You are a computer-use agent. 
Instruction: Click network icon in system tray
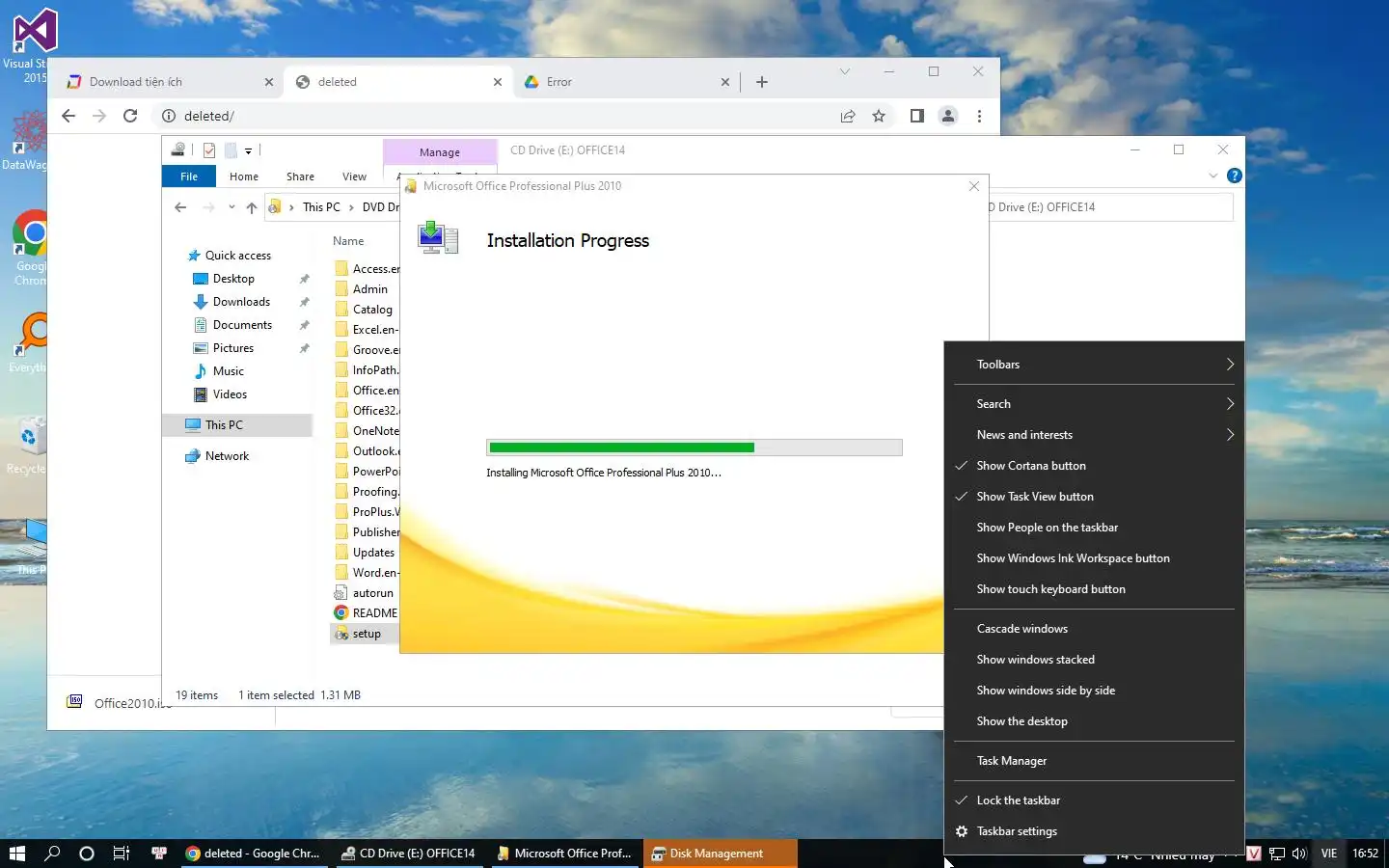(1277, 854)
